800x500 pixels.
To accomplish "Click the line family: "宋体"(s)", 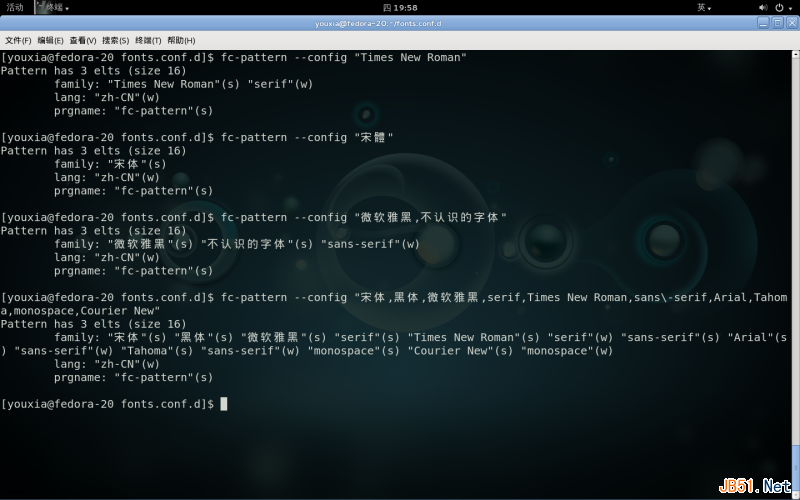I will [x=110, y=164].
